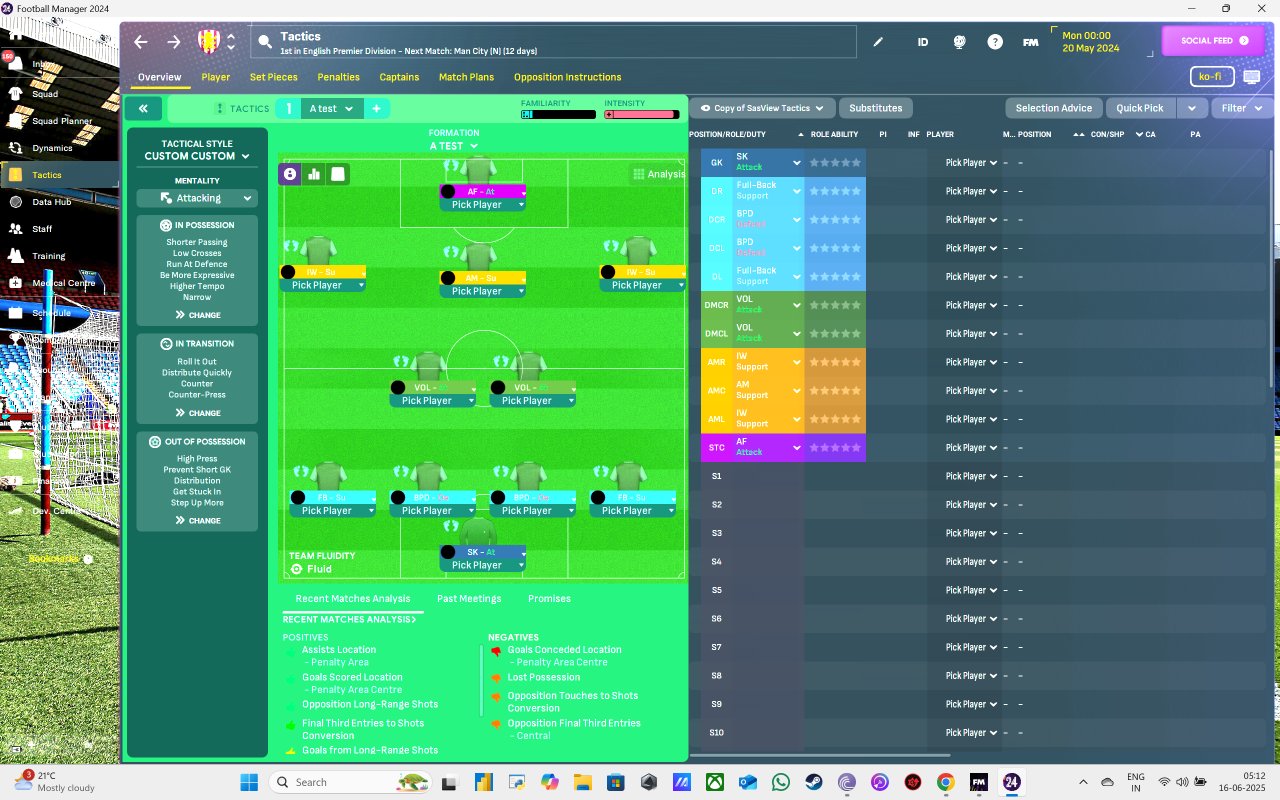Open the world globe icon
Image resolution: width=1280 pixels, height=800 pixels.
coord(959,42)
